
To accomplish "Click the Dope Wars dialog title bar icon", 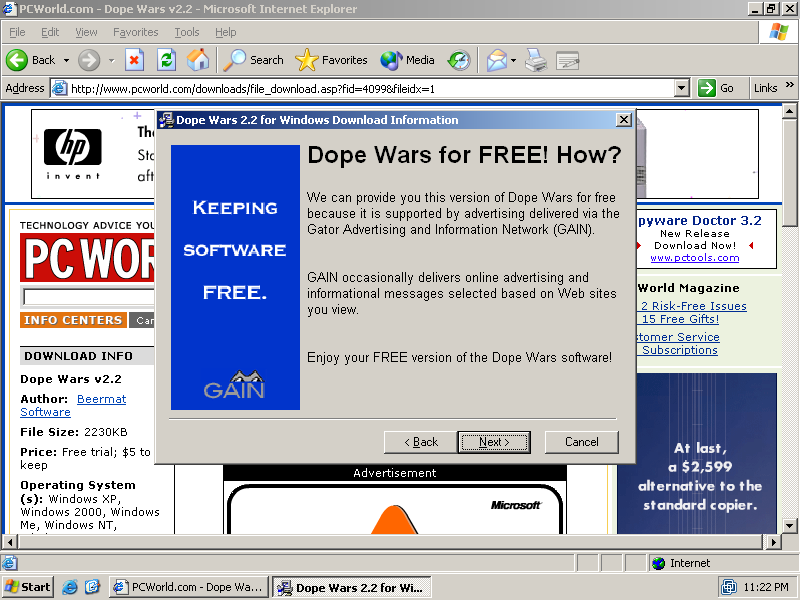I will [x=166, y=120].
